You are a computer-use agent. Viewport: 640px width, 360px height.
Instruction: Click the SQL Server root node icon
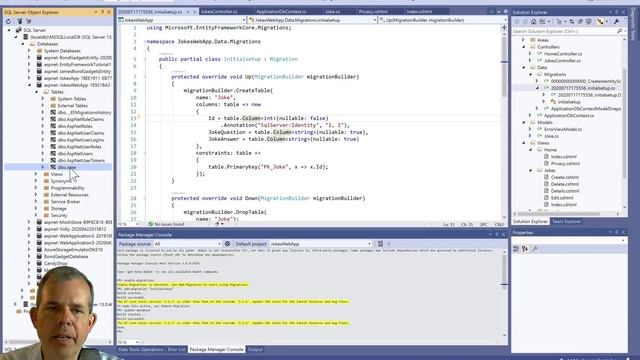click(x=18, y=30)
